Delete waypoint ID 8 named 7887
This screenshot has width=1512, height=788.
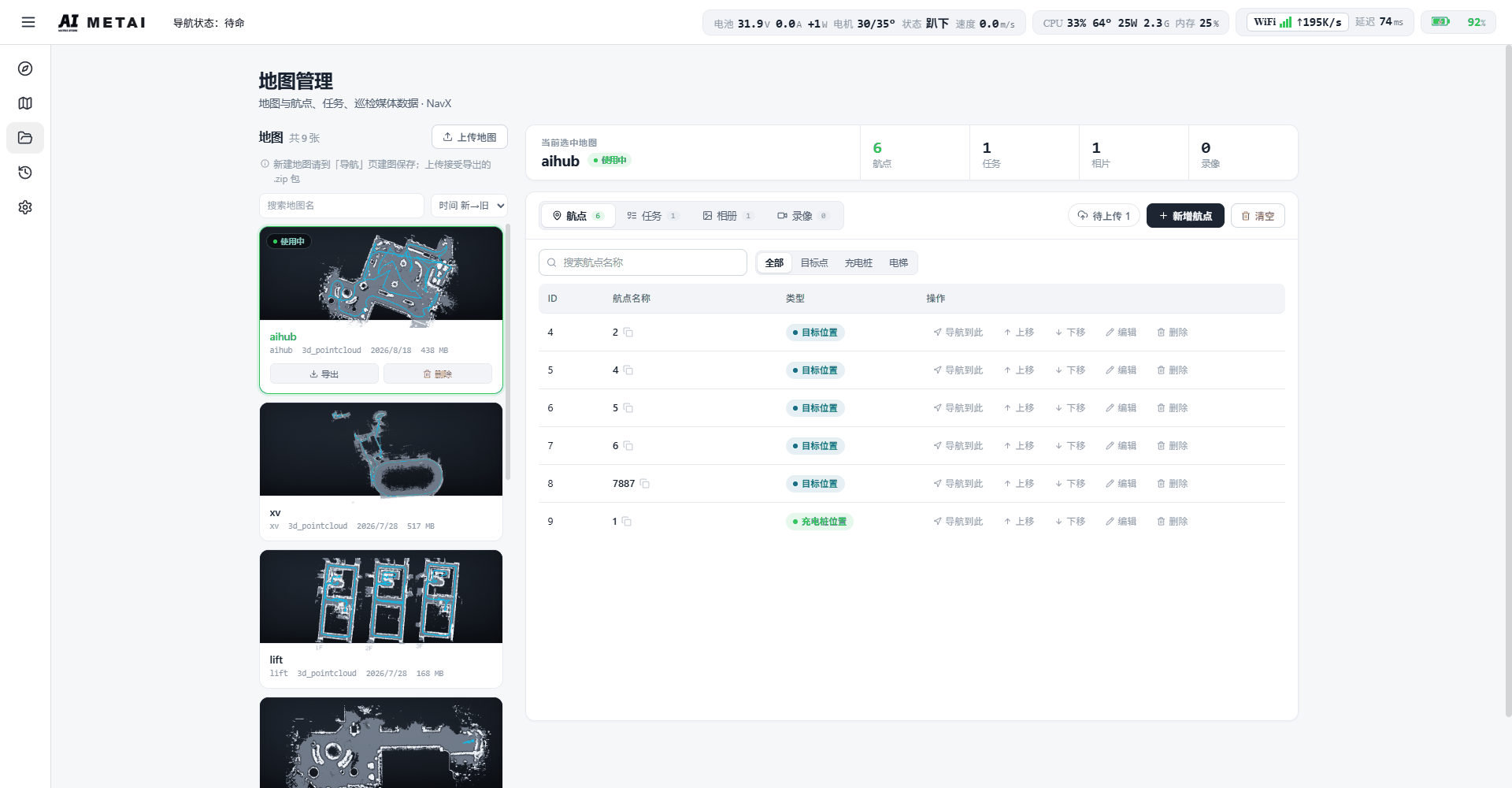(x=1173, y=484)
